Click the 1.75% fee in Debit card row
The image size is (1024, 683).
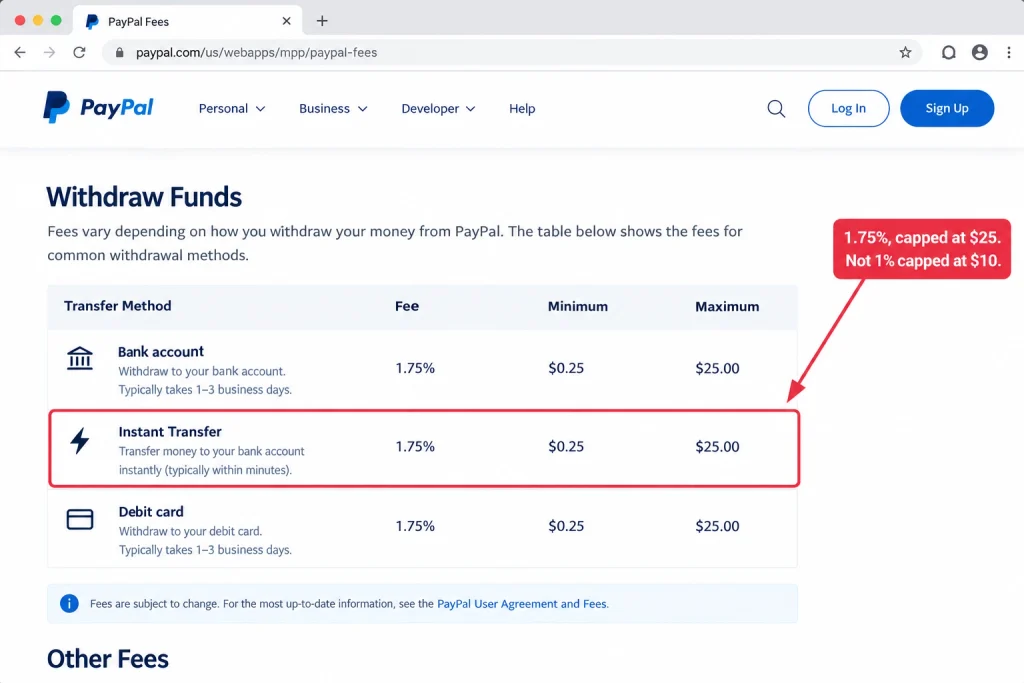(x=415, y=526)
